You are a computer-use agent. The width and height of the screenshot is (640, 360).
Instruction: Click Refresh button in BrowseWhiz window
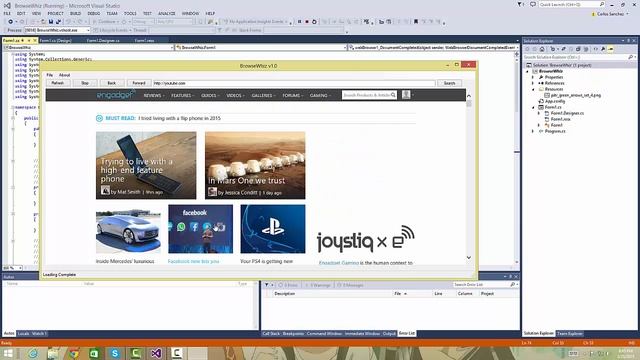[58, 83]
